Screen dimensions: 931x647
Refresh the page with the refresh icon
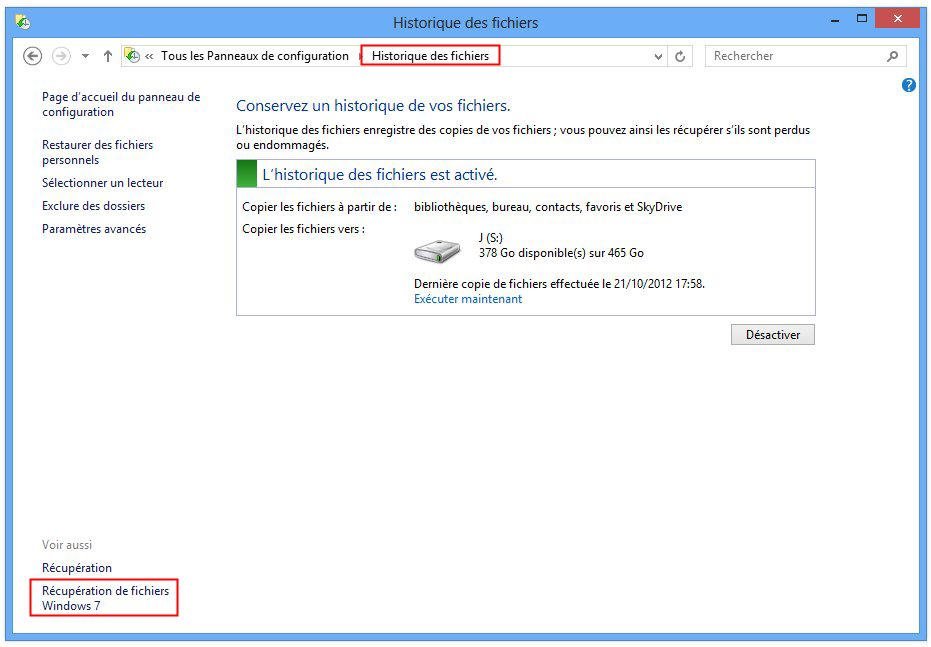click(x=680, y=56)
